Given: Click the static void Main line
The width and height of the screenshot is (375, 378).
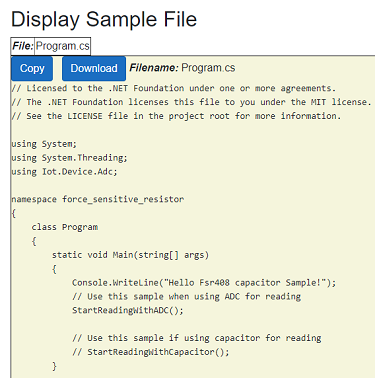Looking at the screenshot, I should [x=130, y=255].
